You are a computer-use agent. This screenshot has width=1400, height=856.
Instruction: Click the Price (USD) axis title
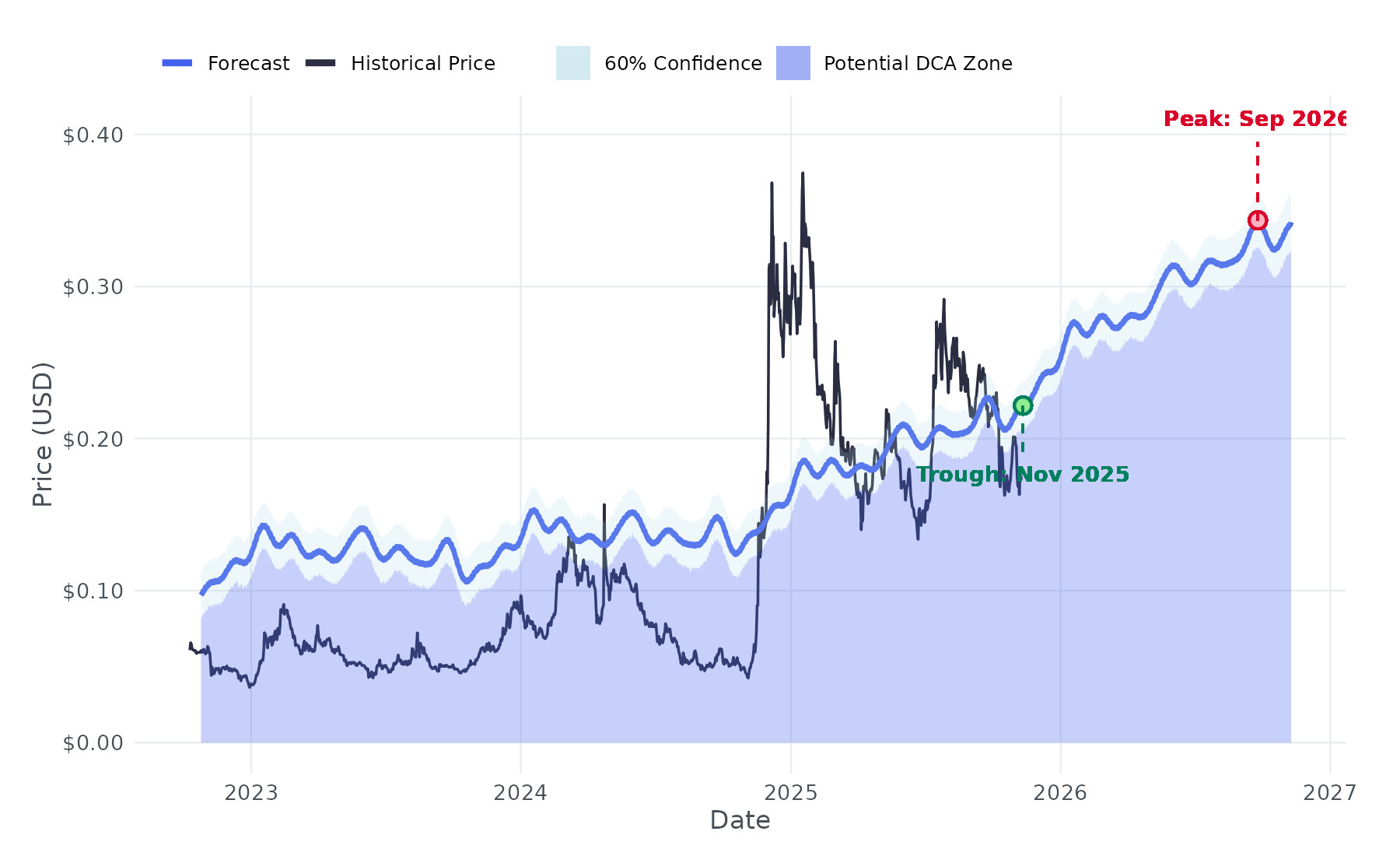(x=43, y=434)
